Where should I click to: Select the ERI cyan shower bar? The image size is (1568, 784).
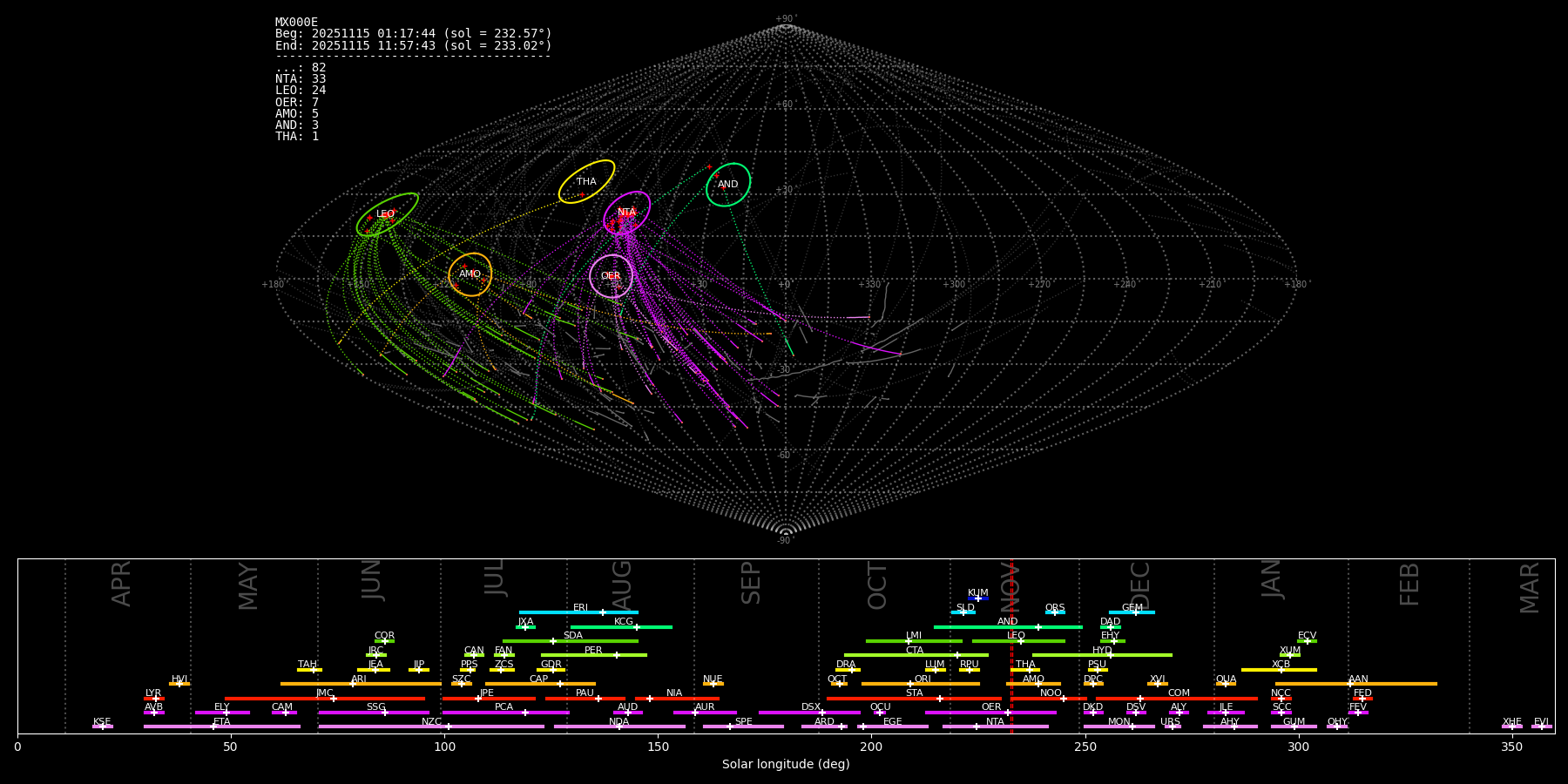click(578, 612)
